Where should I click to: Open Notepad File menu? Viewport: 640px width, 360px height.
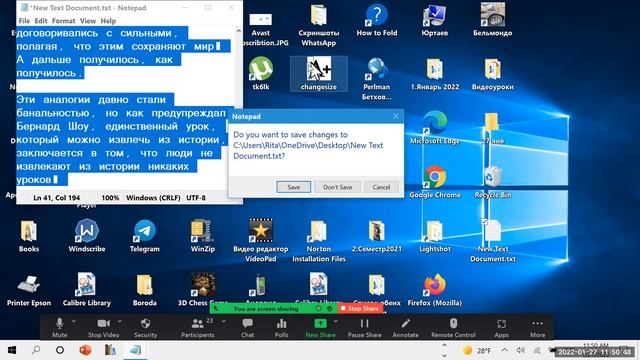pyautogui.click(x=24, y=21)
